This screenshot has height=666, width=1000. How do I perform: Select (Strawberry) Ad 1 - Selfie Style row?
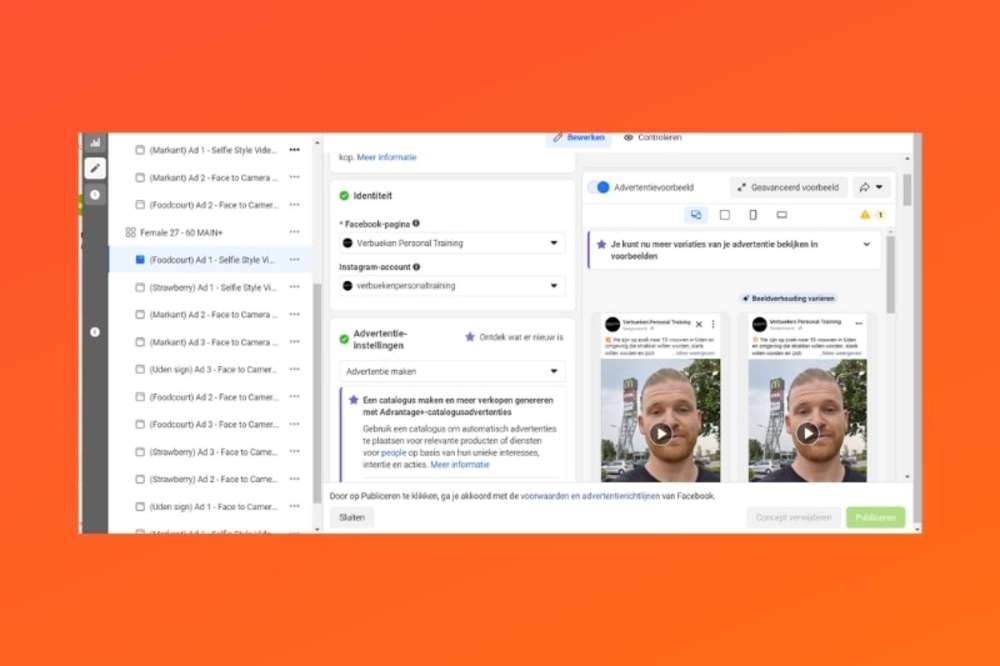[x=210, y=287]
